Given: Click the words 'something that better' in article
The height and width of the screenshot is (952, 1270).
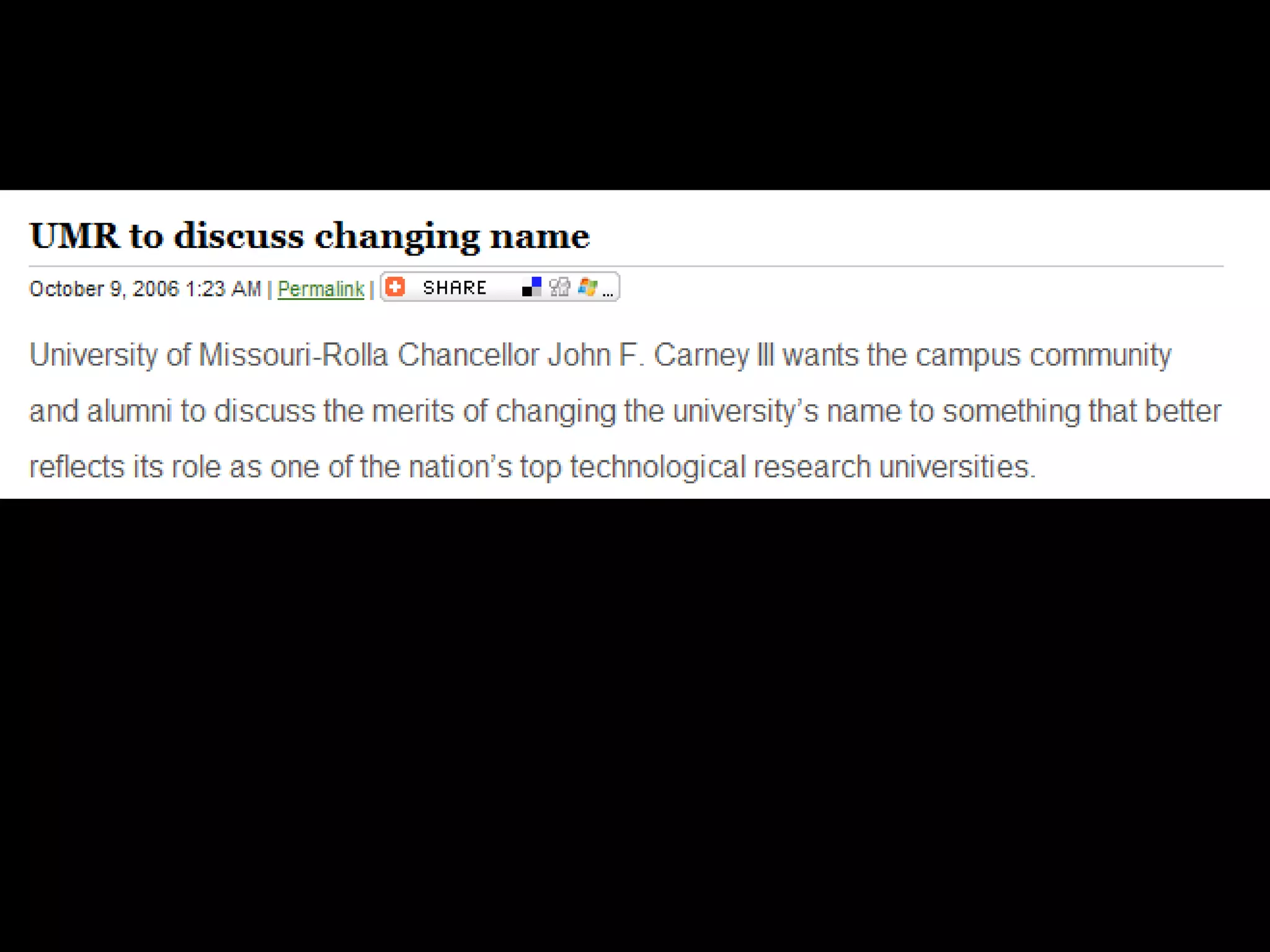Looking at the screenshot, I should coord(1081,411).
